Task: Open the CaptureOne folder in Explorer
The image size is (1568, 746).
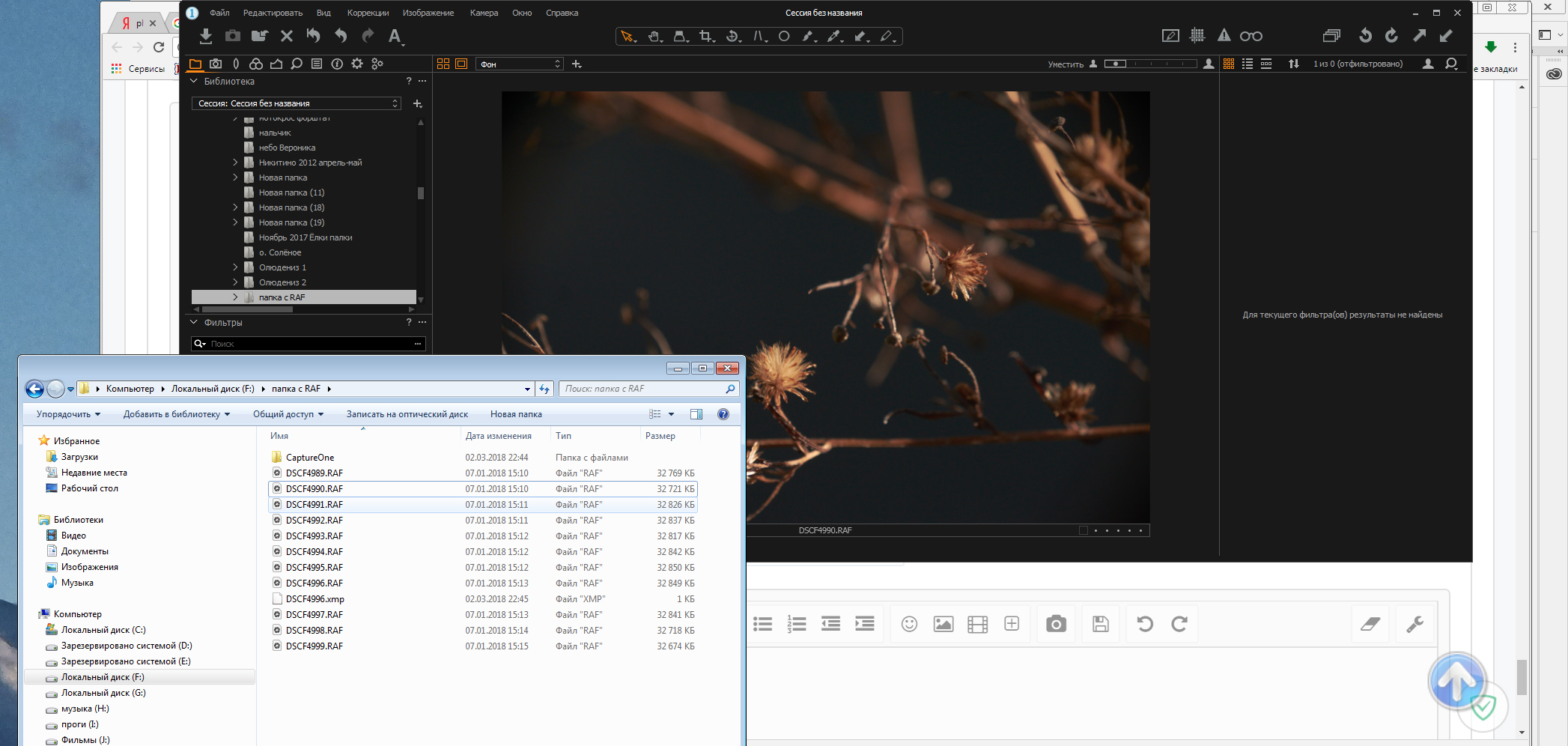Action: 310,458
